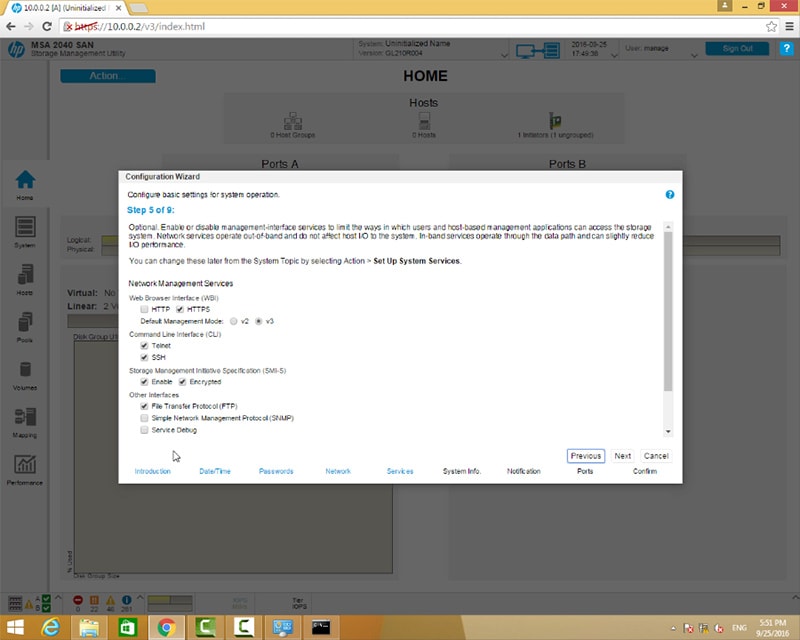The height and width of the screenshot is (640, 800).
Task: Click the wizard's vertical scrollbar
Action: point(668,310)
